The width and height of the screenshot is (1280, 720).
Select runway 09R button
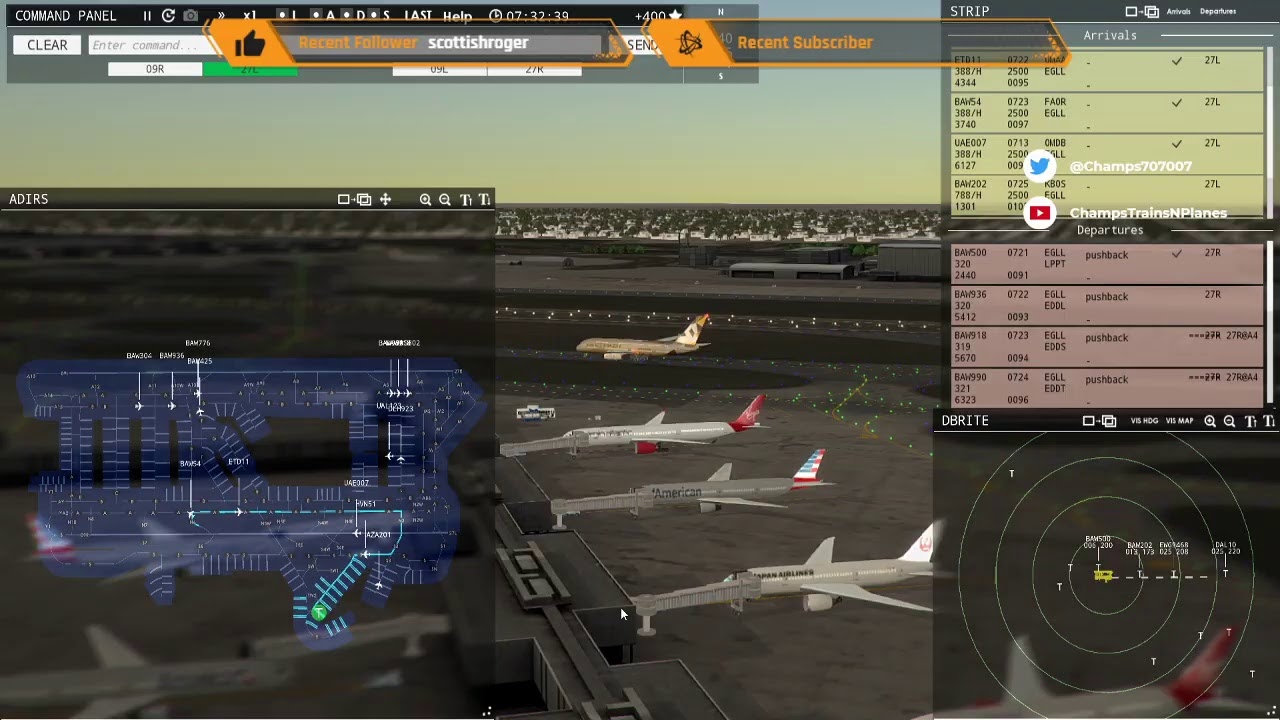point(155,69)
